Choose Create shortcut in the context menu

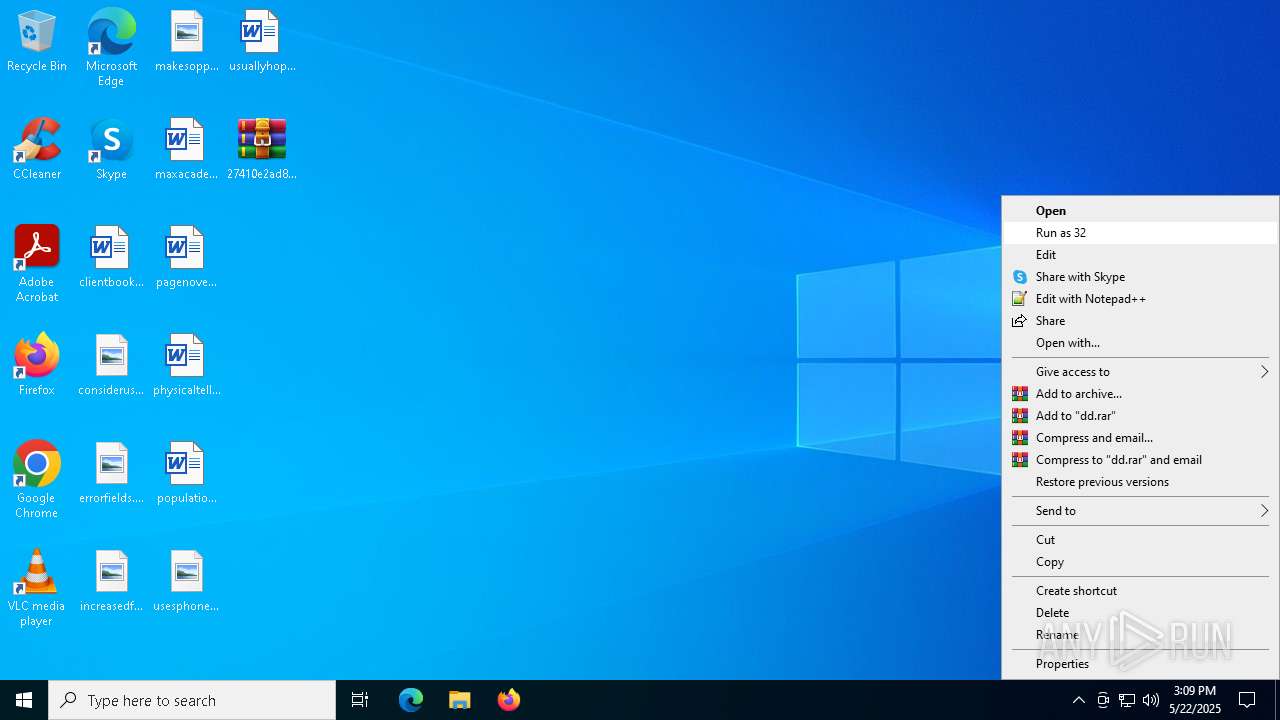click(x=1140, y=590)
